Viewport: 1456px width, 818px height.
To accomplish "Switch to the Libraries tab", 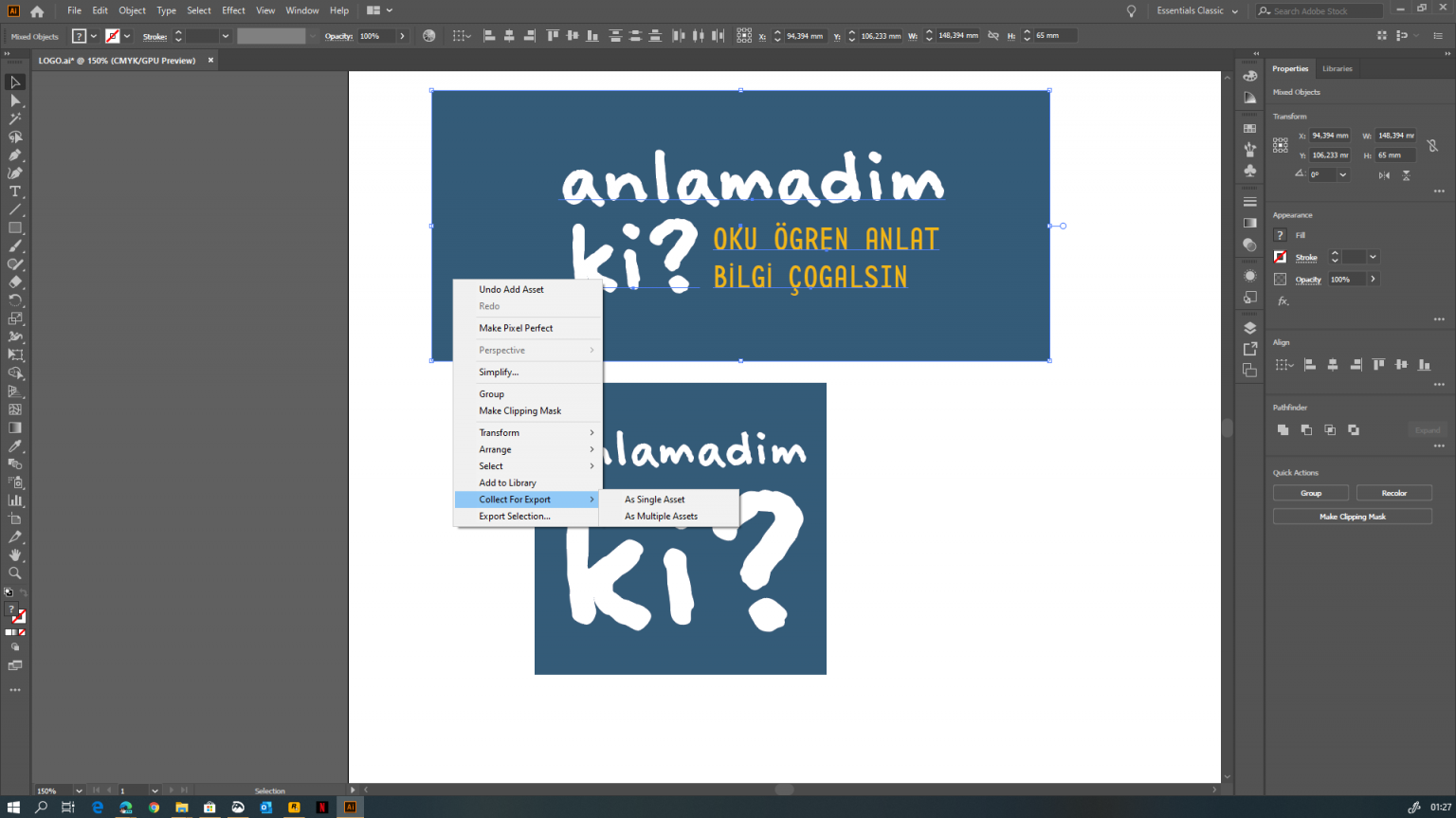I will click(1338, 68).
